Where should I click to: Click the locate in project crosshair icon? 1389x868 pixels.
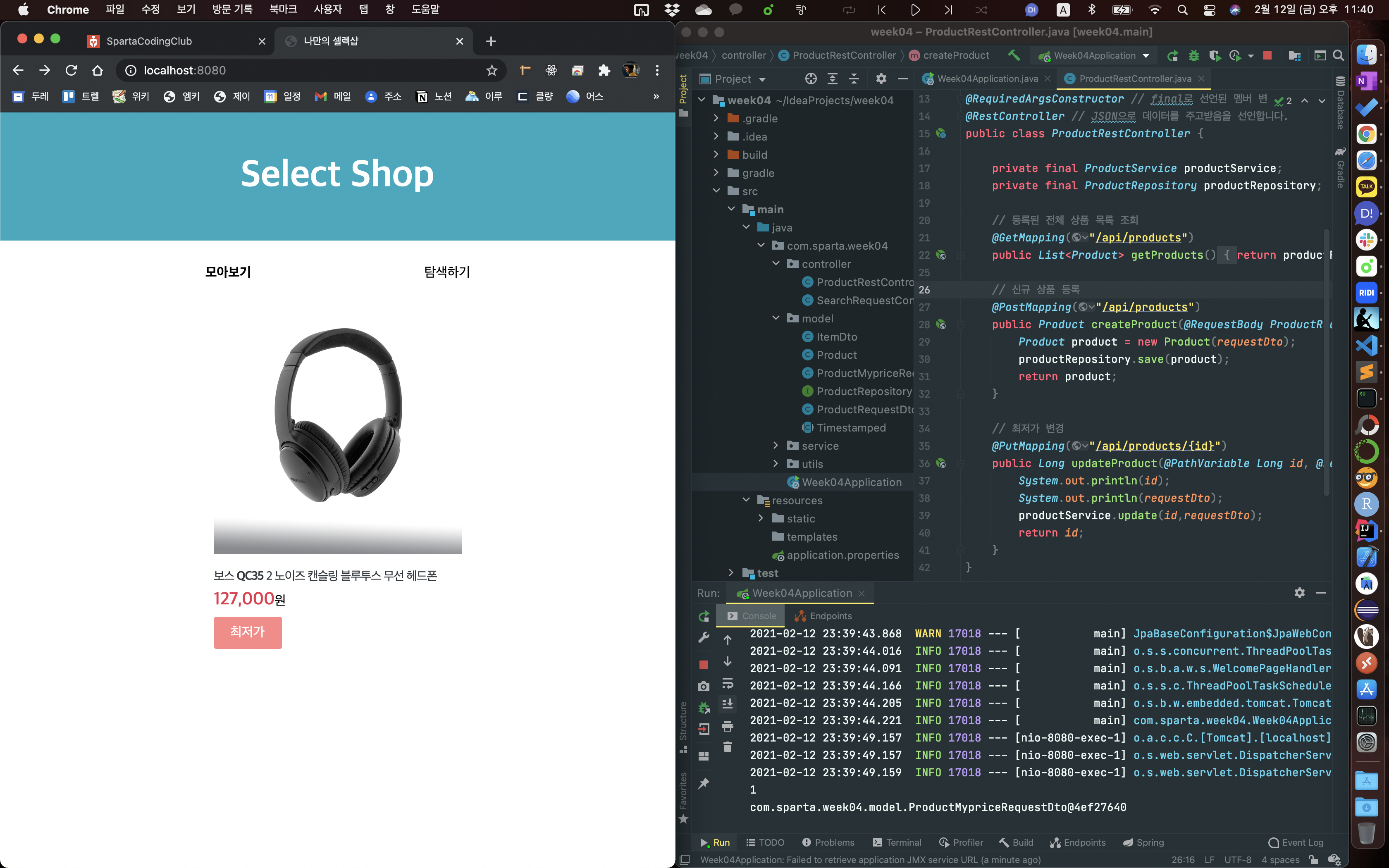[810, 79]
